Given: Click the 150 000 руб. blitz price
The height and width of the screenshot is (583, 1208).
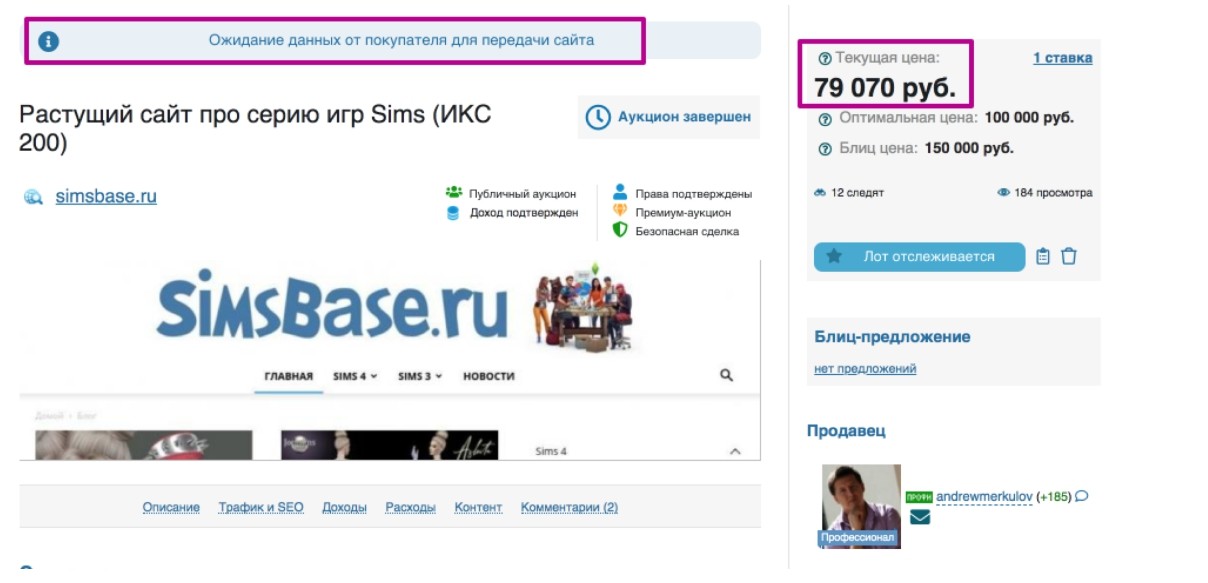Looking at the screenshot, I should point(968,149).
